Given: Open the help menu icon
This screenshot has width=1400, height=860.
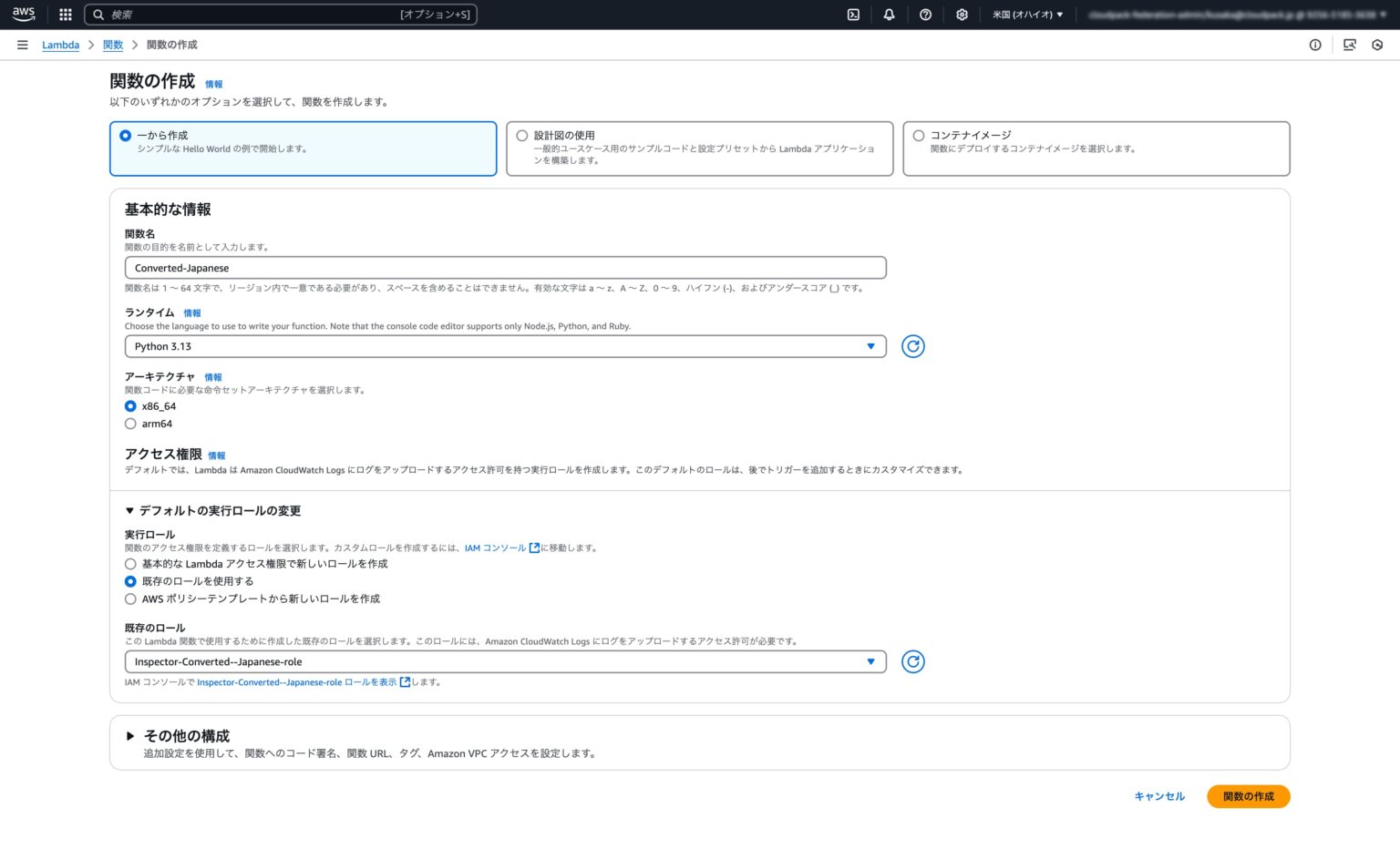Looking at the screenshot, I should tap(926, 15).
